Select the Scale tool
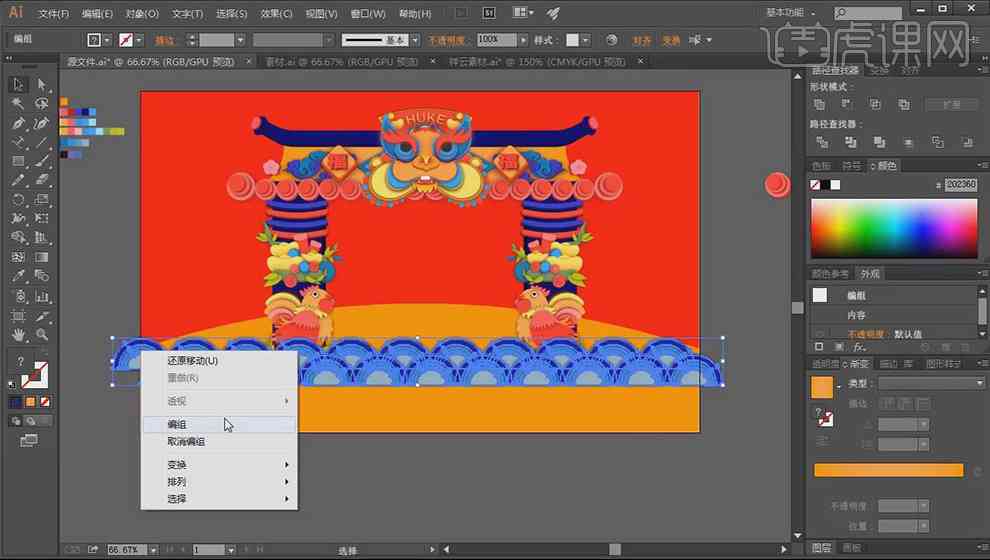The image size is (990, 560). (42, 200)
